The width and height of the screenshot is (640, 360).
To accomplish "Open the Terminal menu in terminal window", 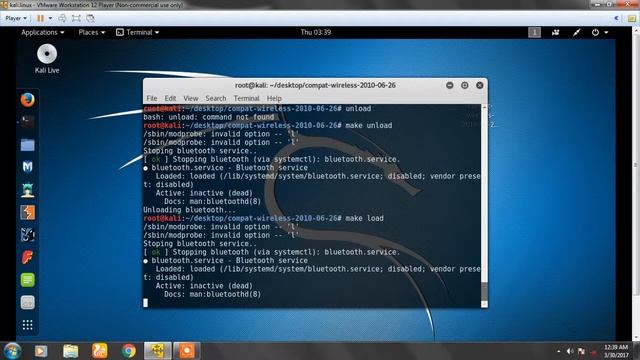I will click(246, 98).
